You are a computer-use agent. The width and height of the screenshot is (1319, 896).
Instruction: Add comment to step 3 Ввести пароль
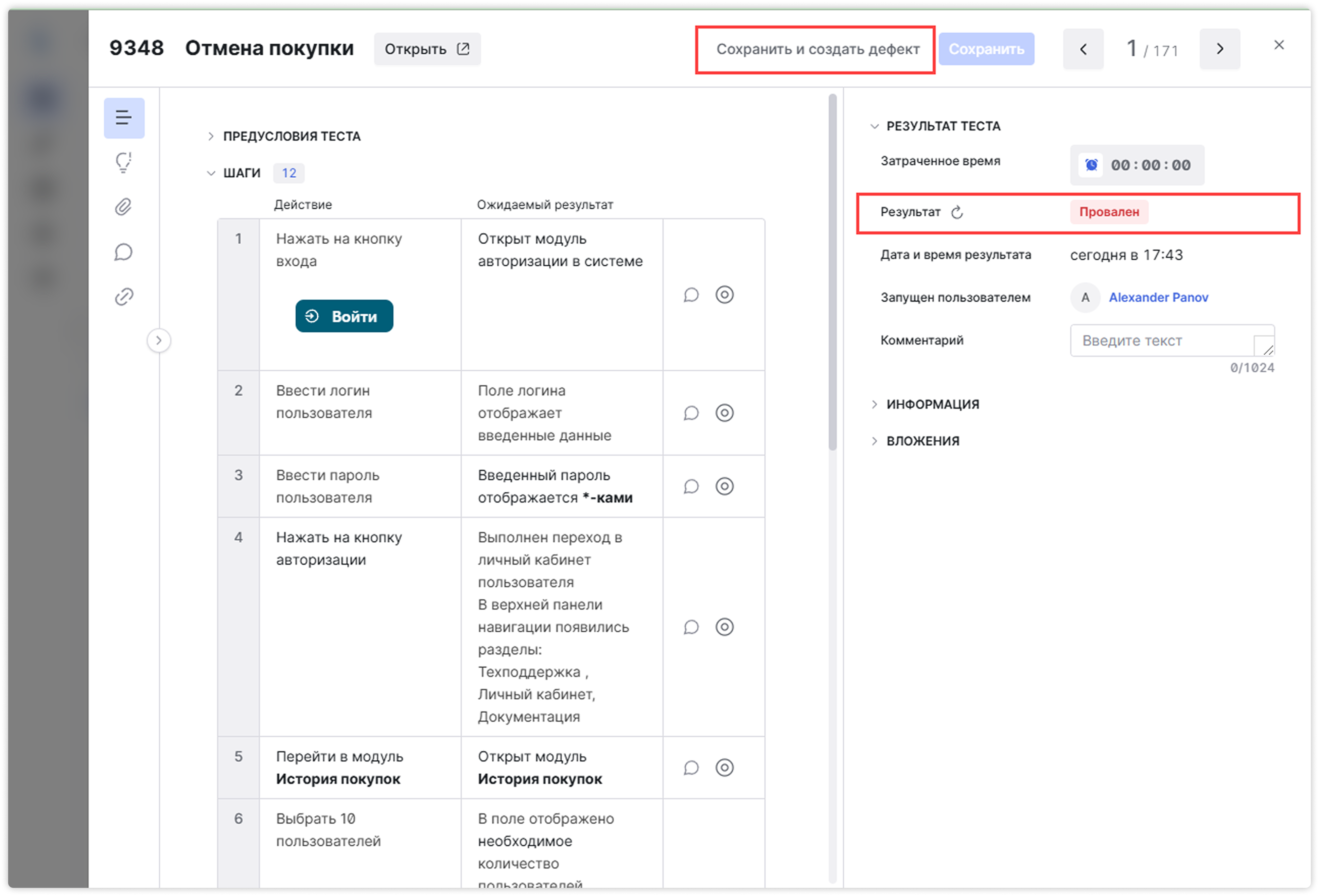[x=691, y=486]
